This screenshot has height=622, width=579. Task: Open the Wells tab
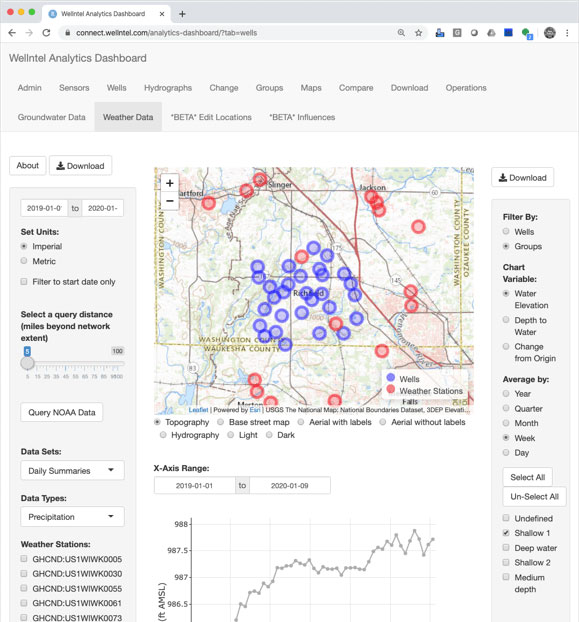point(117,88)
